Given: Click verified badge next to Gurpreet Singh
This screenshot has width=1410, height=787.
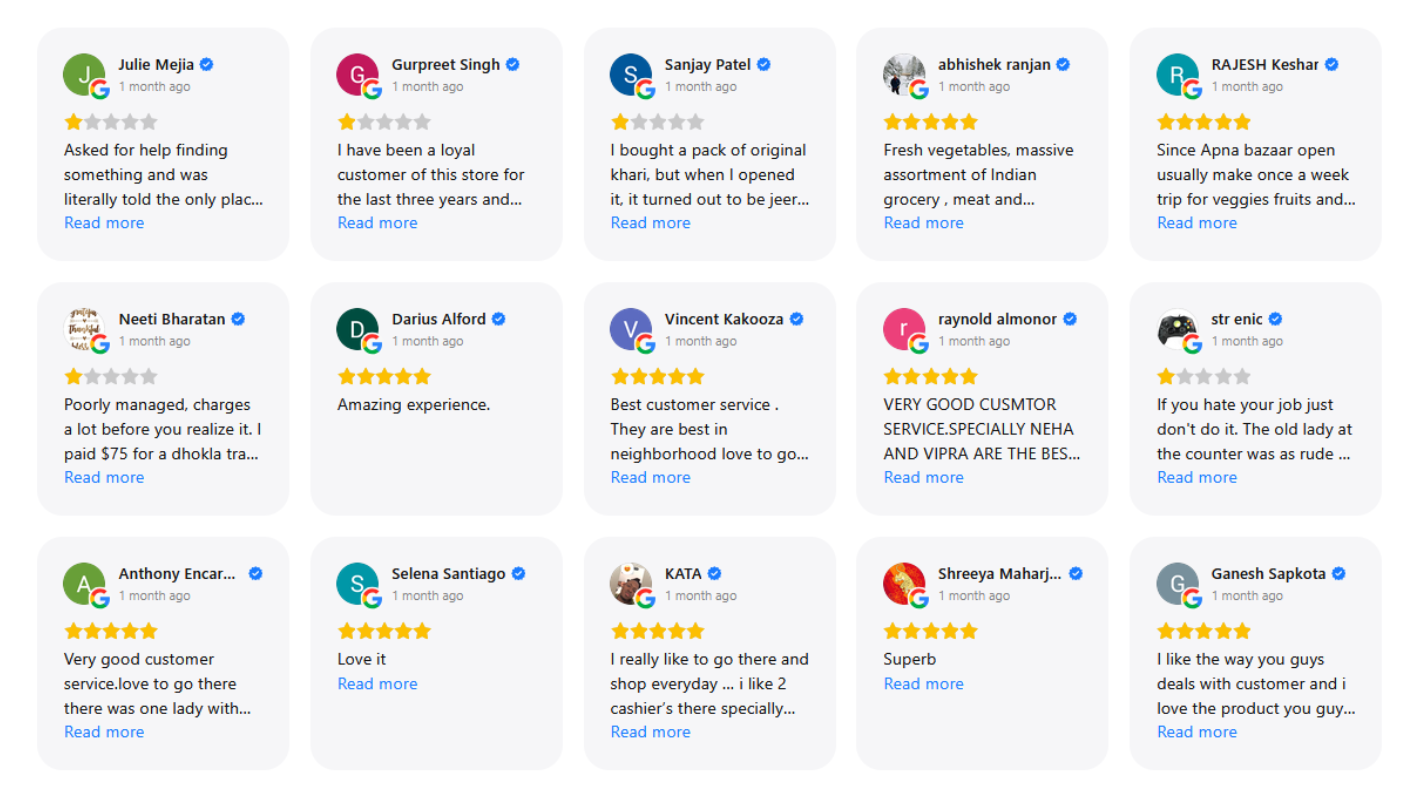Looking at the screenshot, I should pyautogui.click(x=513, y=65).
